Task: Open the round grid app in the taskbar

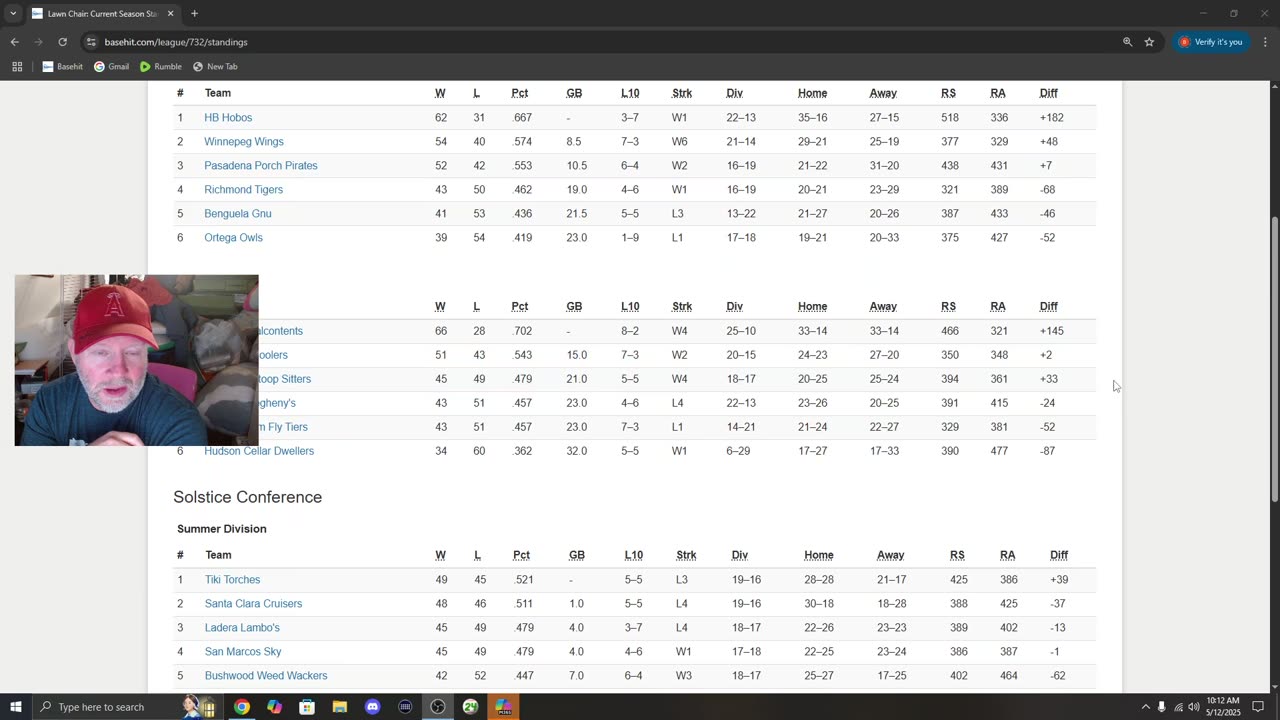Action: point(405,707)
